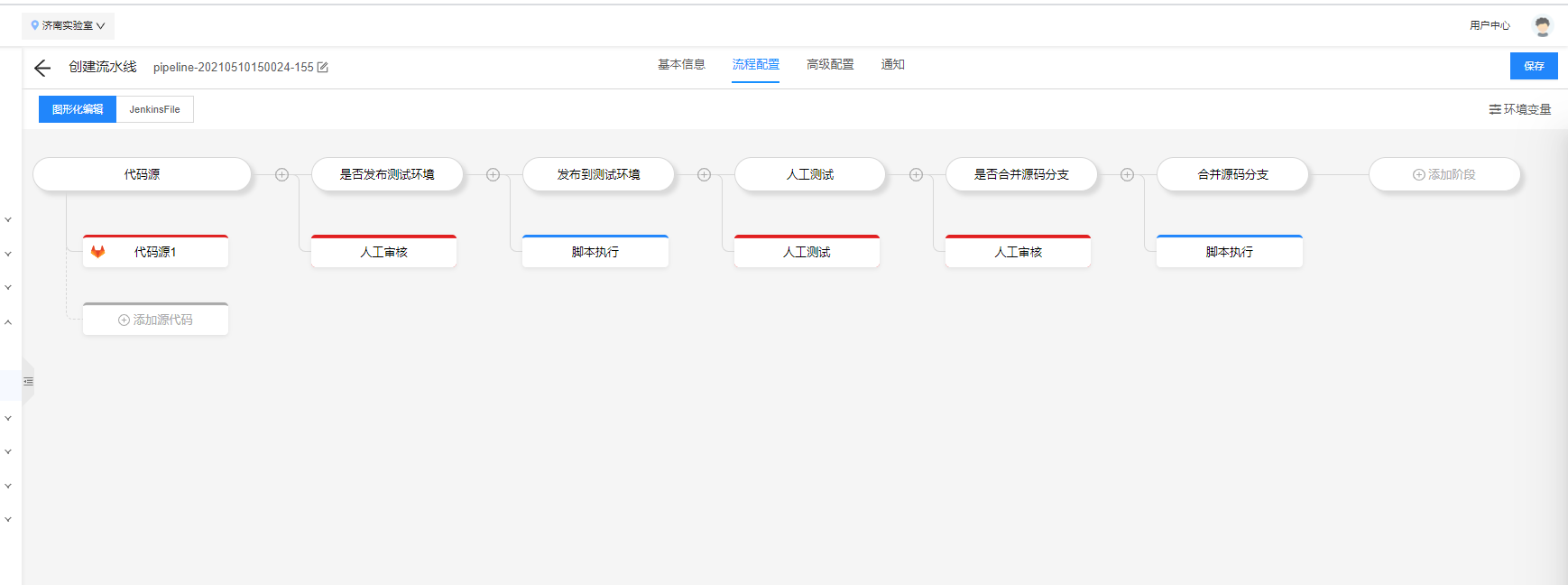Click plus icon between 是否合并源码分支 and 合并源码分支

tap(1127, 175)
